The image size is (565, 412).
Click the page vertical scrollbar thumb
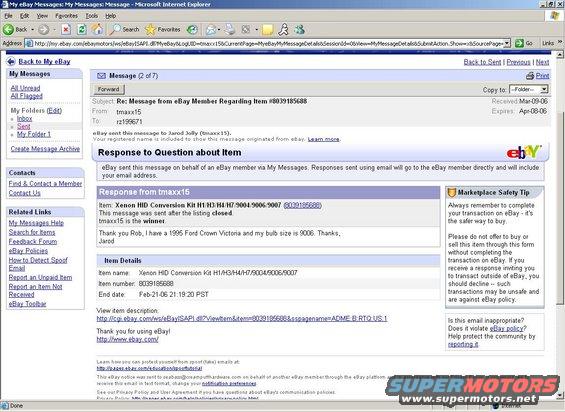(x=560, y=207)
